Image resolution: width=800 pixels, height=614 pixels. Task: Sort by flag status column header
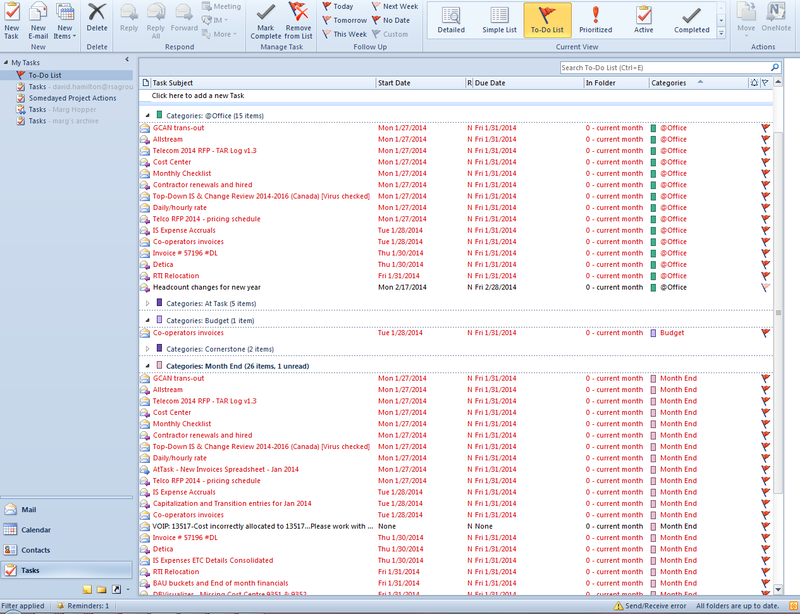pyautogui.click(x=765, y=83)
